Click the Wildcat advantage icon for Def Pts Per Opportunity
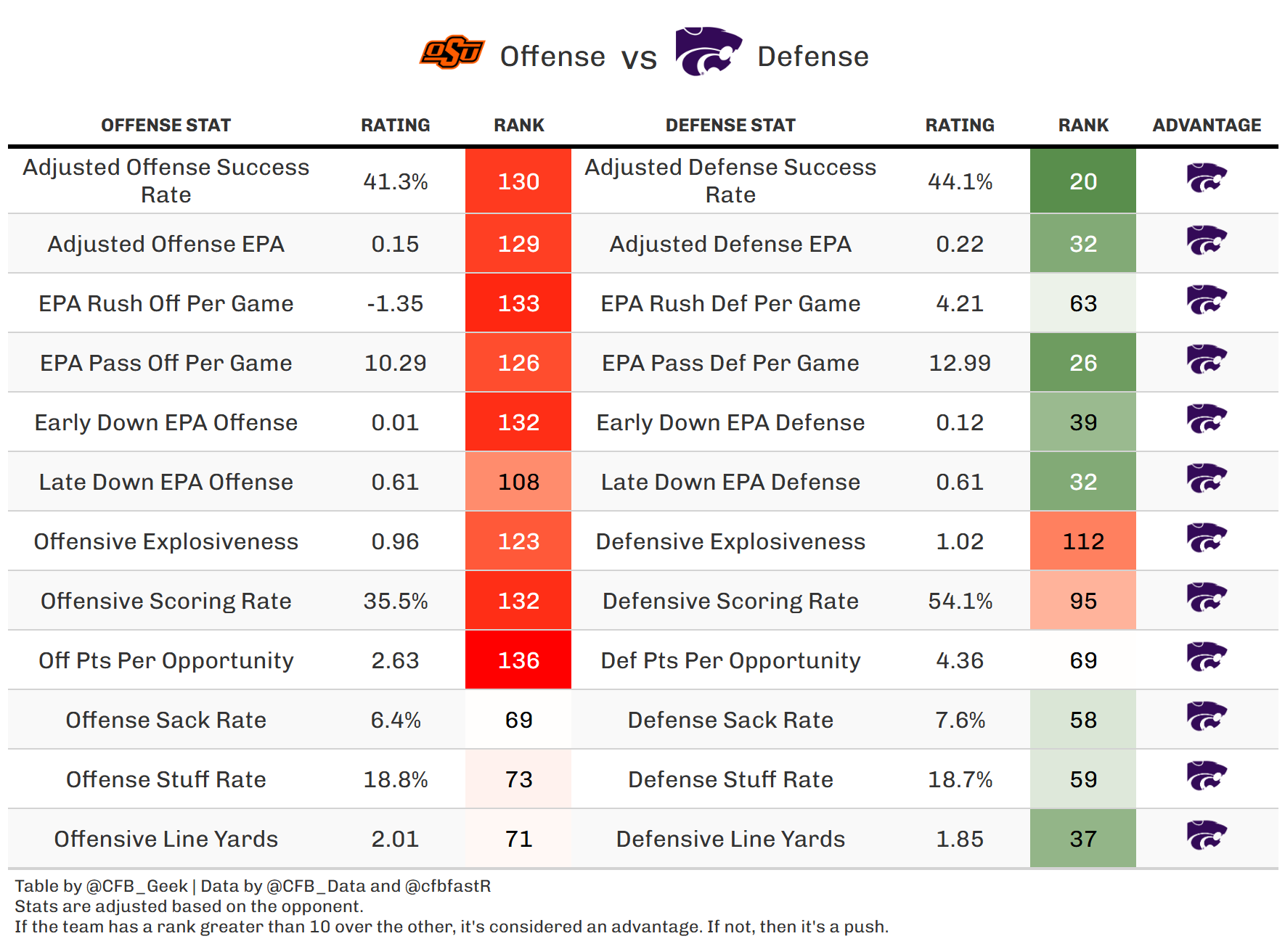1285x952 pixels. 1207,657
